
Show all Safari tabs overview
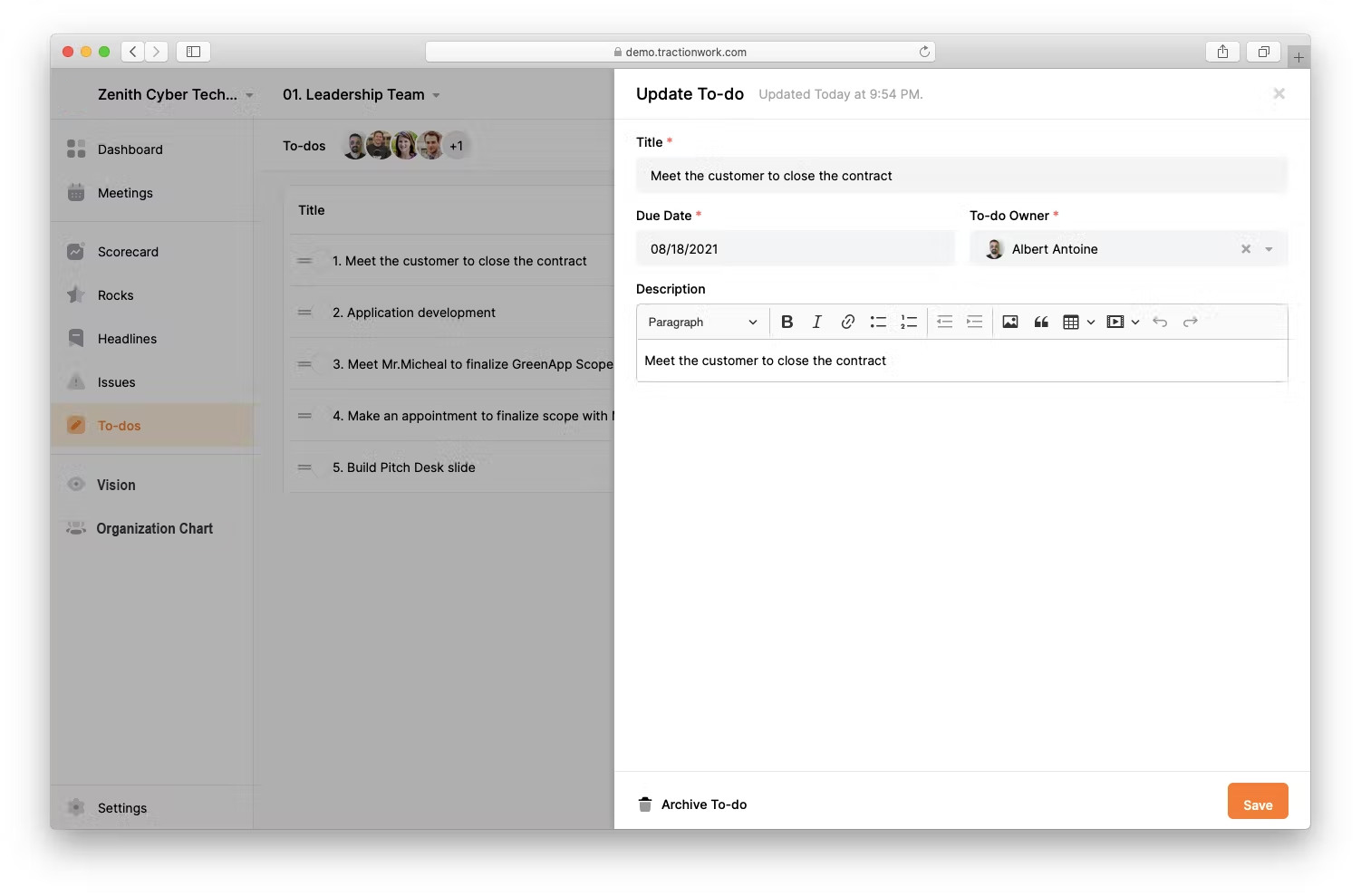1263,52
